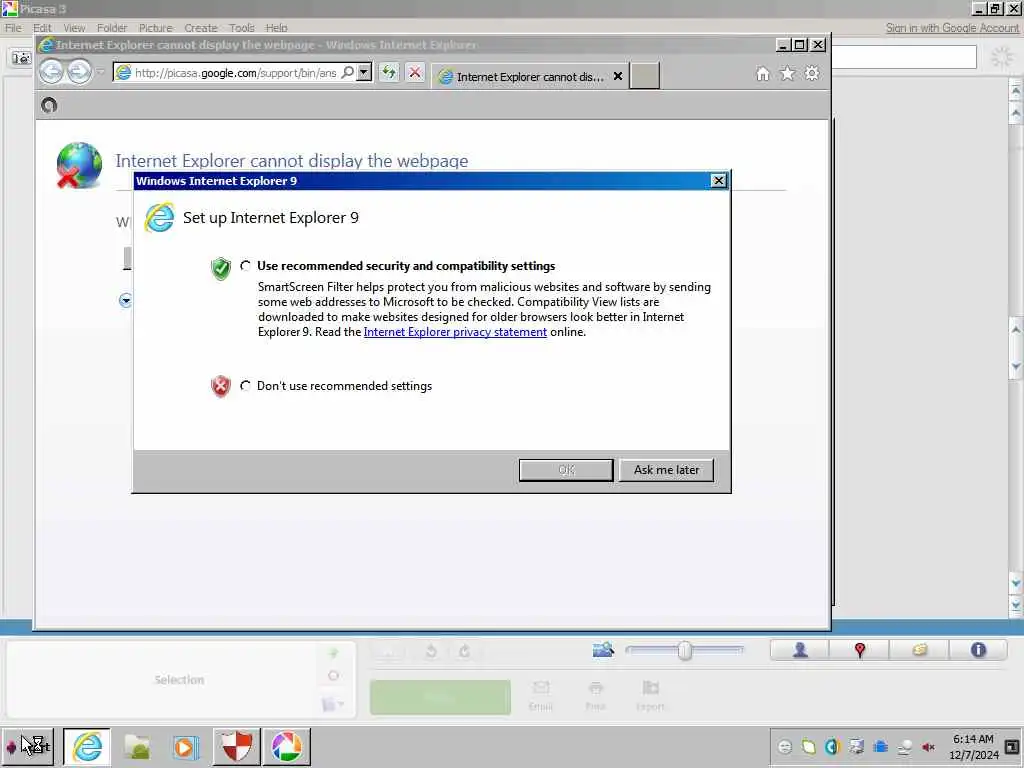Open the address bar history dropdown arrow
The image size is (1024, 768).
pyautogui.click(x=364, y=72)
